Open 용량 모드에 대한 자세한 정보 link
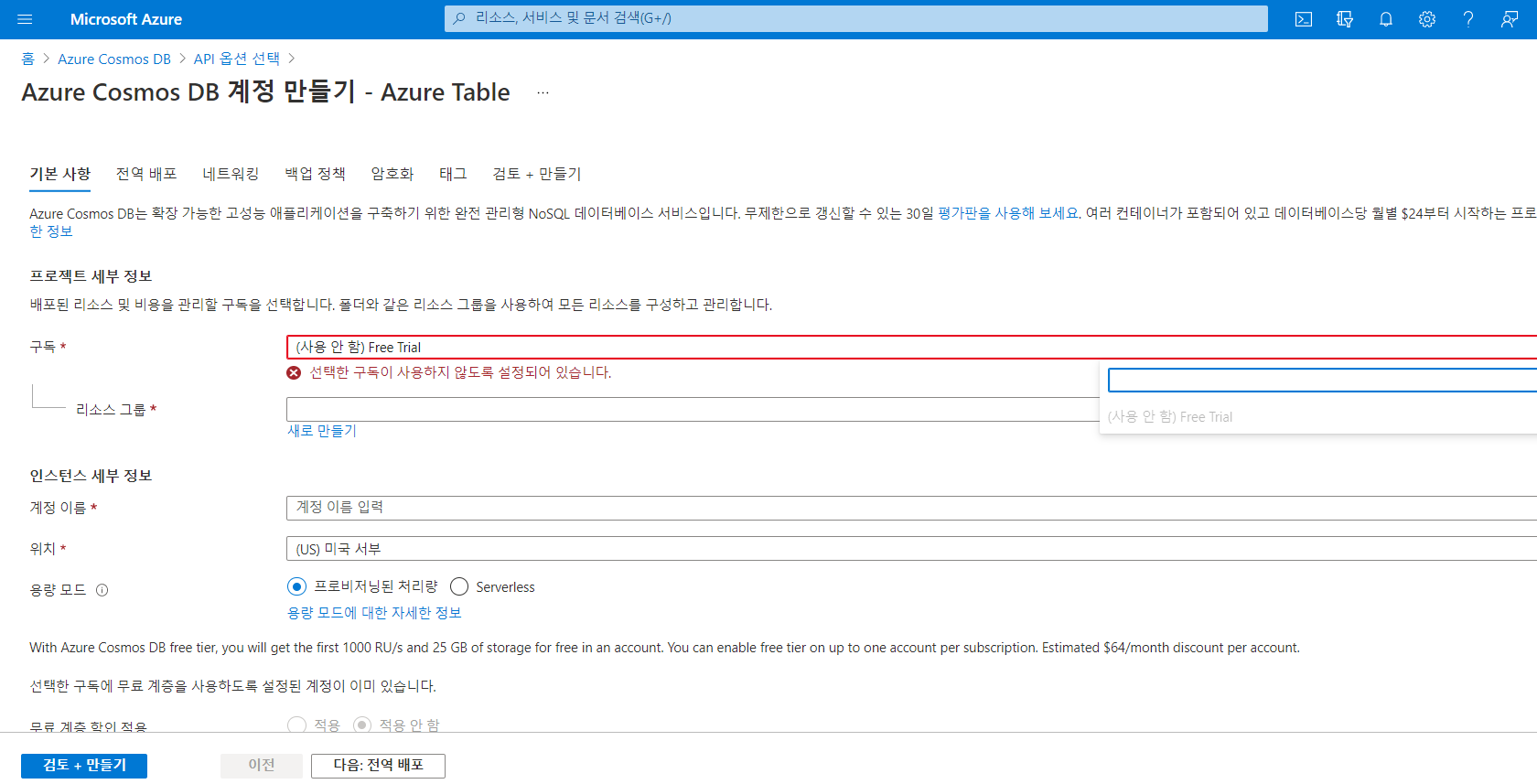This screenshot has width=1537, height=784. (x=374, y=613)
